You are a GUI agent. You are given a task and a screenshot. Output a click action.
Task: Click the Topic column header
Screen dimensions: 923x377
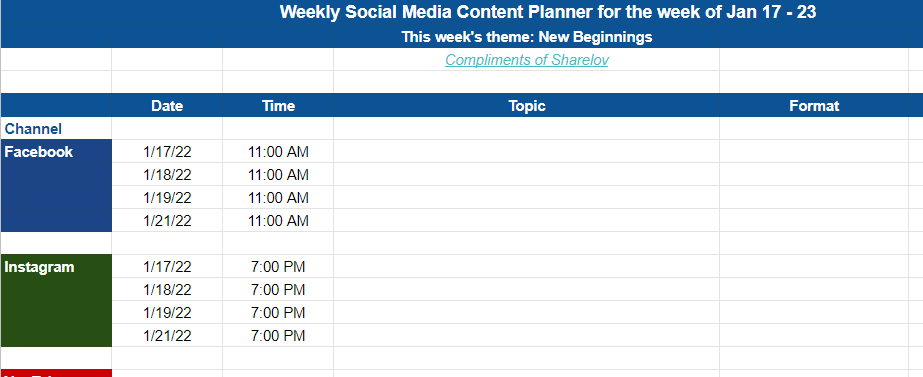point(527,106)
